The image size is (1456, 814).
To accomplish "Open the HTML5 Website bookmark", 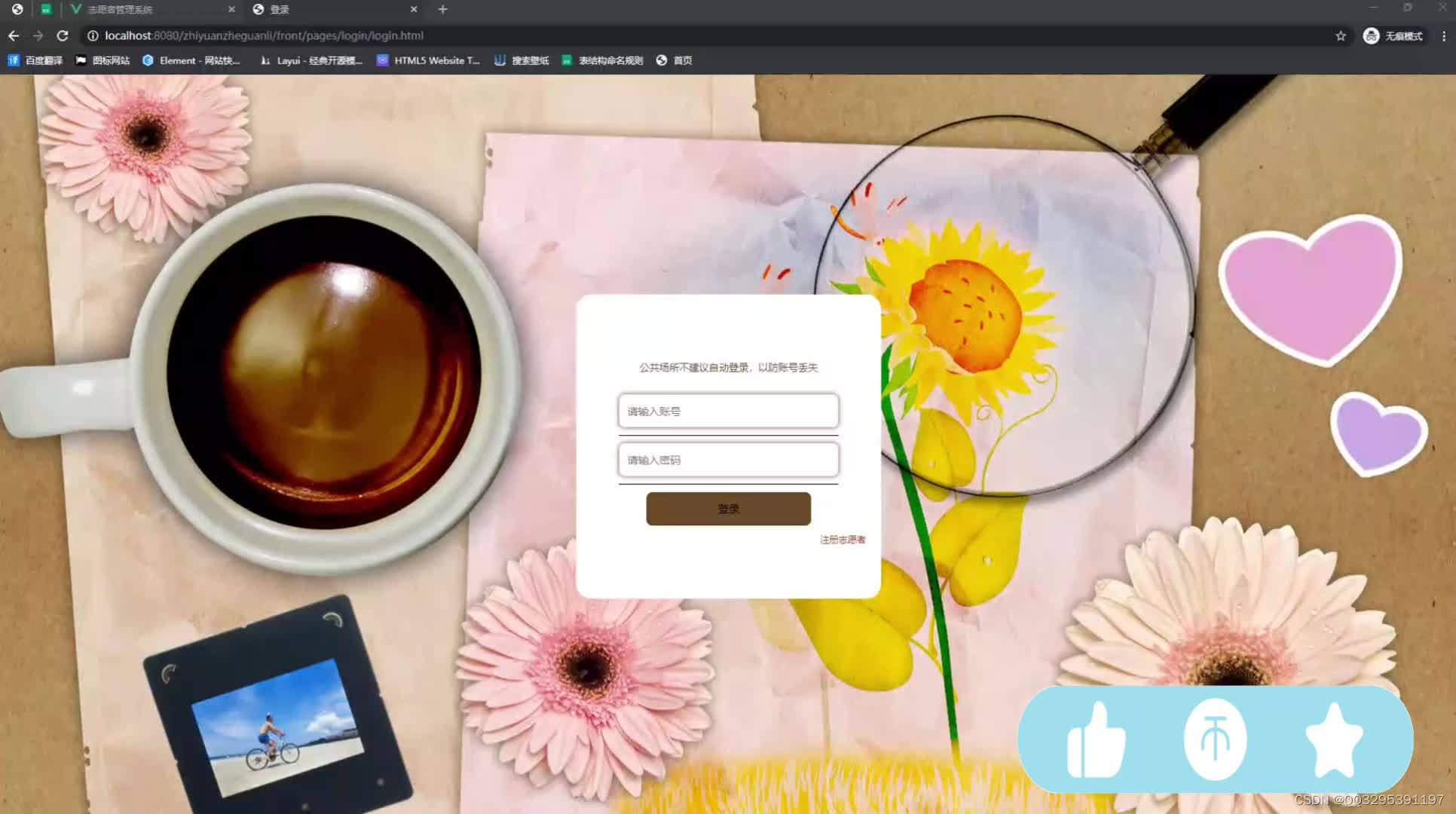I will [428, 60].
